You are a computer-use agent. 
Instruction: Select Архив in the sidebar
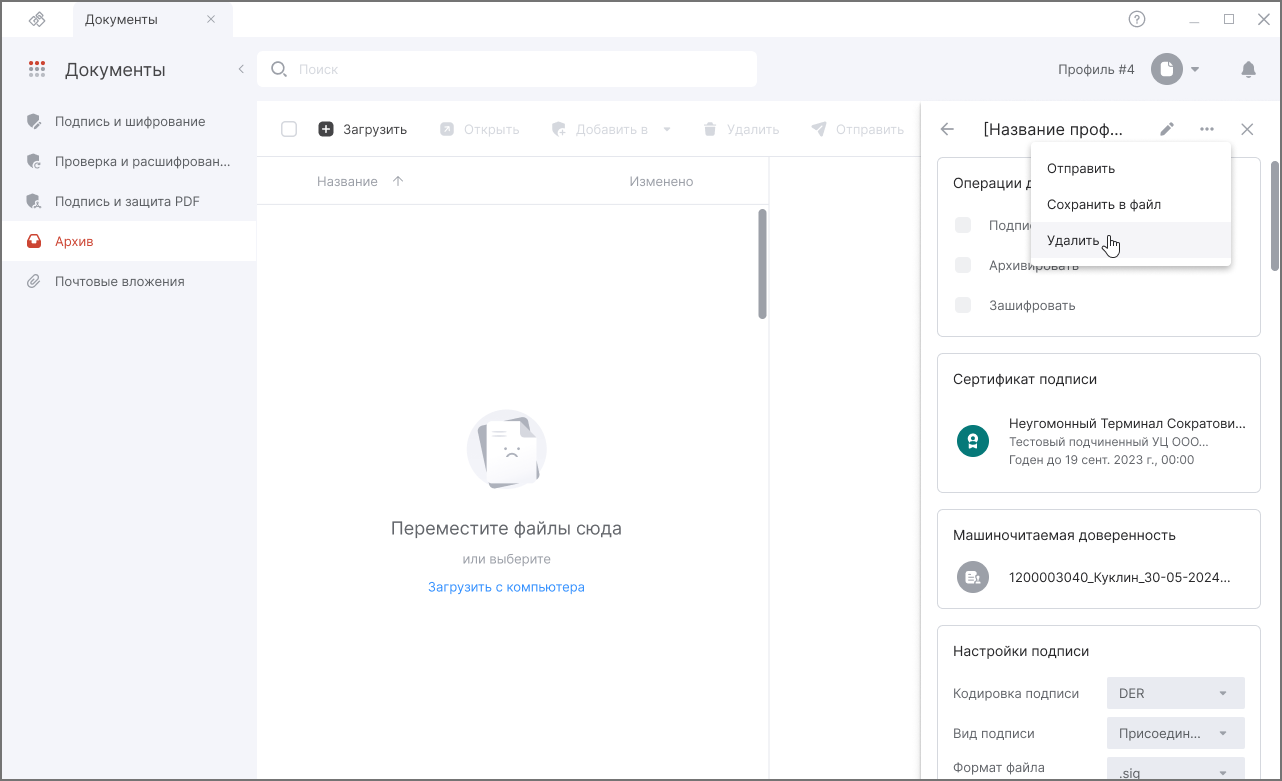coord(129,241)
